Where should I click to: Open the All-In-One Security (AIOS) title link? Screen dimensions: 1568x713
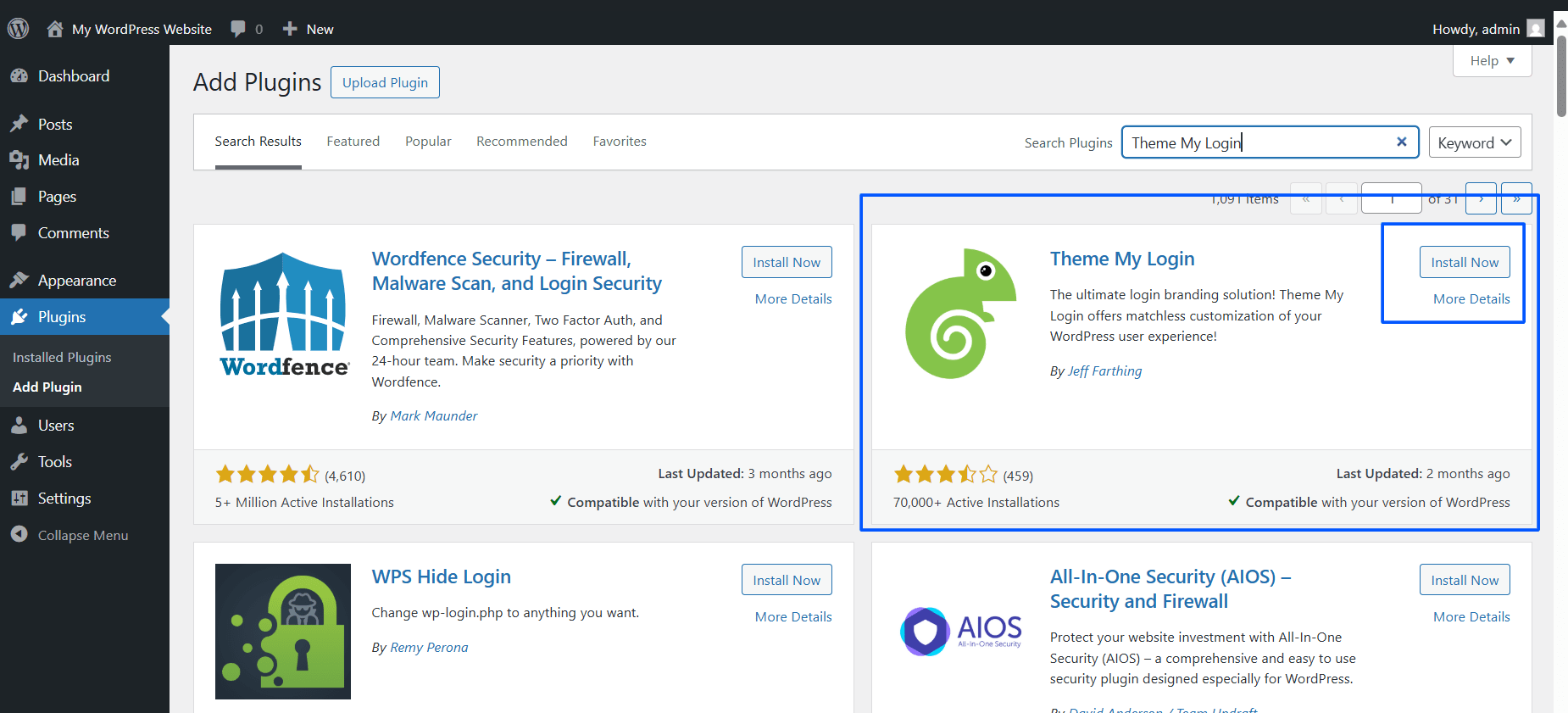pos(1170,589)
